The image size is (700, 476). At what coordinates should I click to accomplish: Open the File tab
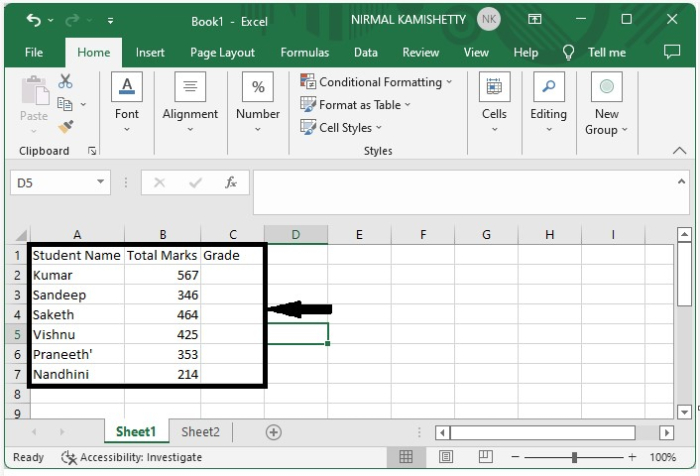pyautogui.click(x=34, y=53)
